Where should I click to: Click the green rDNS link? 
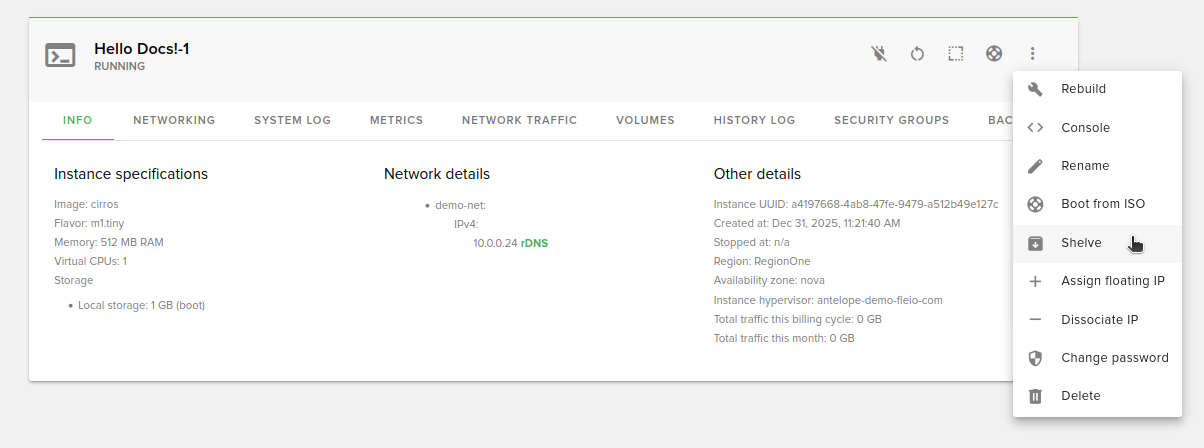coord(534,243)
